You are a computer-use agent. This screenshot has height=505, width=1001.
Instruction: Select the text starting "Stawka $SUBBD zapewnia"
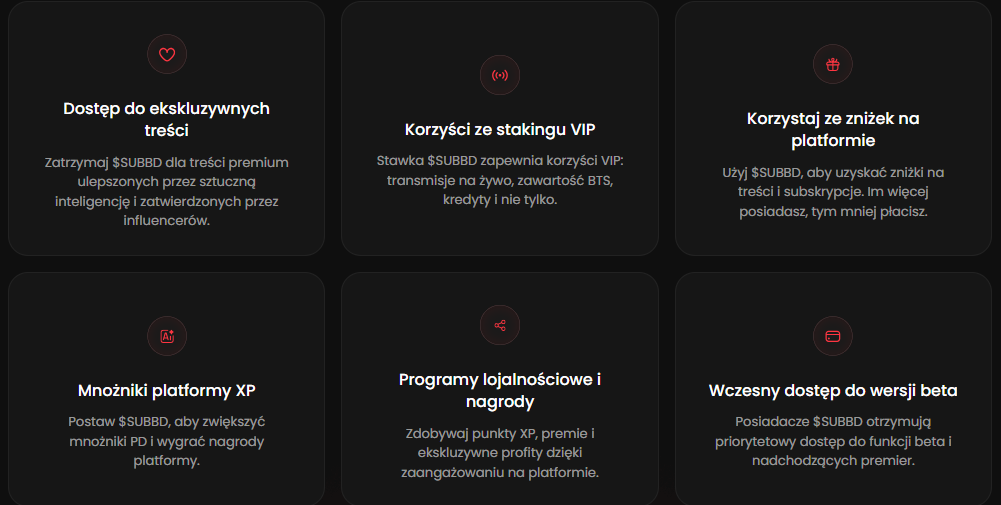tap(500, 180)
